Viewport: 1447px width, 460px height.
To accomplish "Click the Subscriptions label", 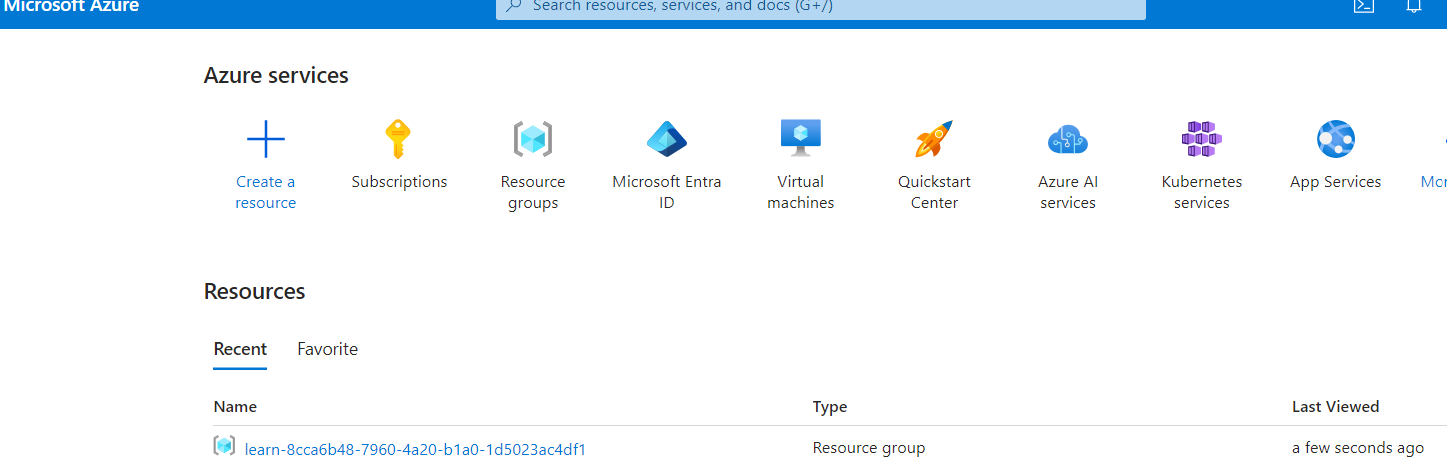I will coord(399,182).
